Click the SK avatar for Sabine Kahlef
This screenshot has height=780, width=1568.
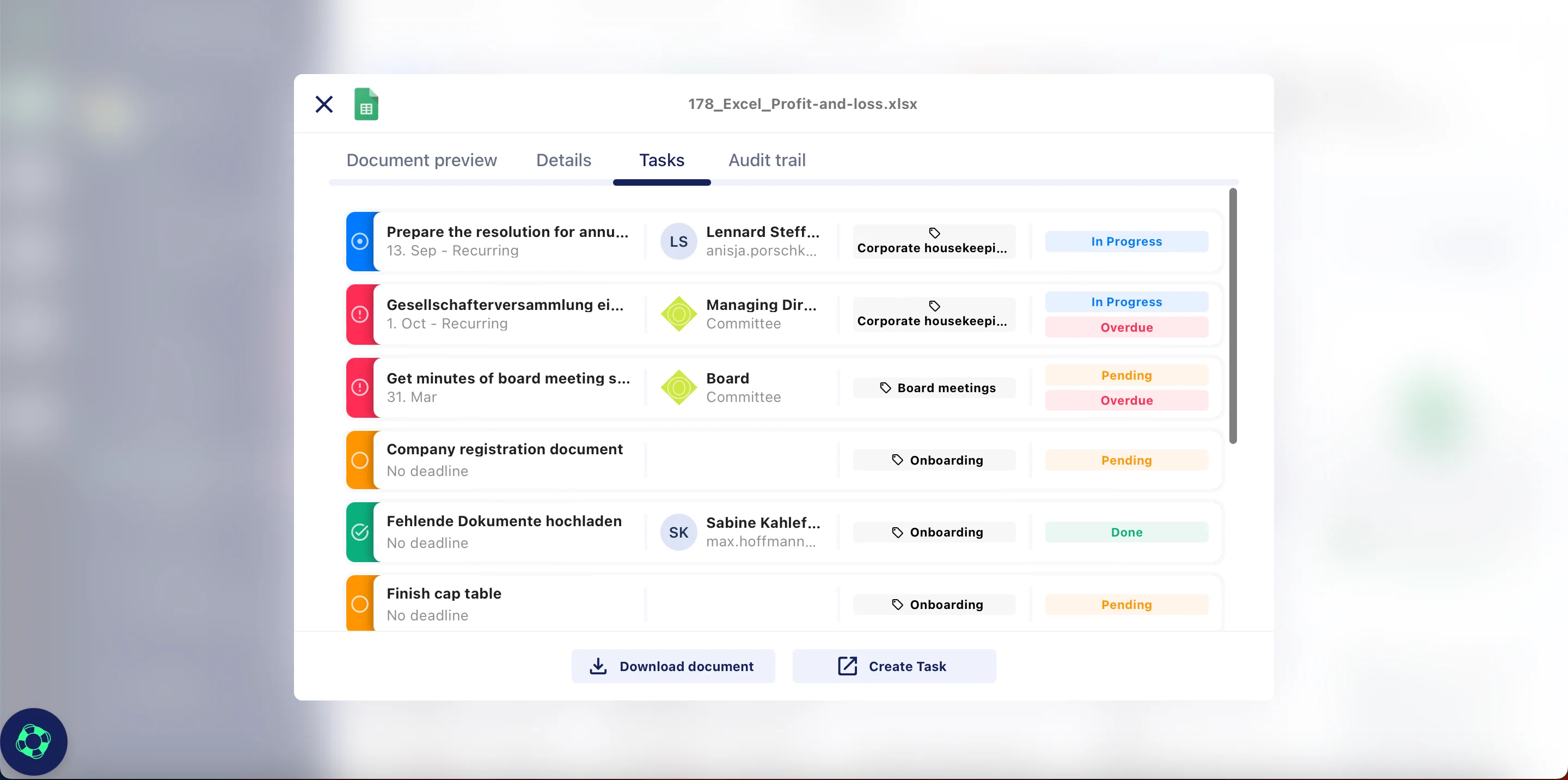(678, 532)
